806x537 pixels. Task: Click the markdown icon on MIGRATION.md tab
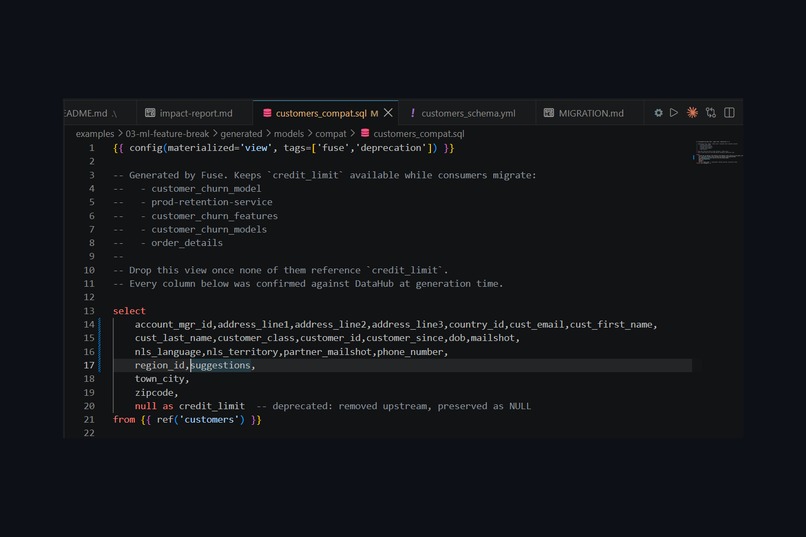click(549, 113)
